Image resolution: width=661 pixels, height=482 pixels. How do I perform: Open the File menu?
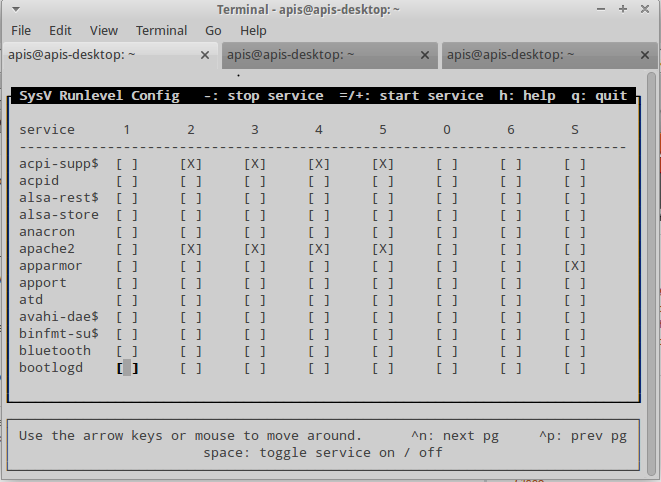click(20, 31)
